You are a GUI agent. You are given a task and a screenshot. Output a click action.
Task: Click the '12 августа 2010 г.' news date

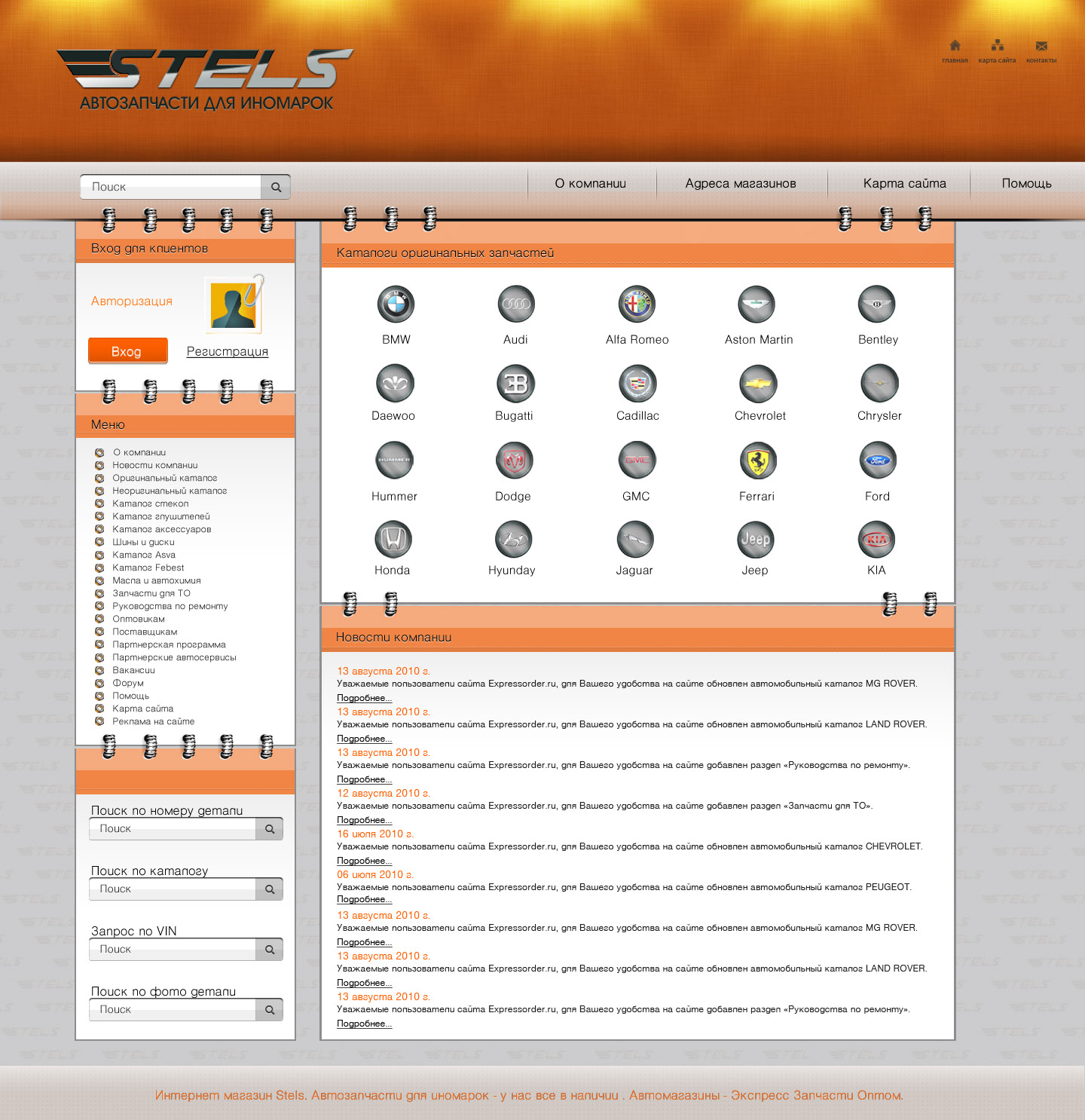click(x=384, y=793)
